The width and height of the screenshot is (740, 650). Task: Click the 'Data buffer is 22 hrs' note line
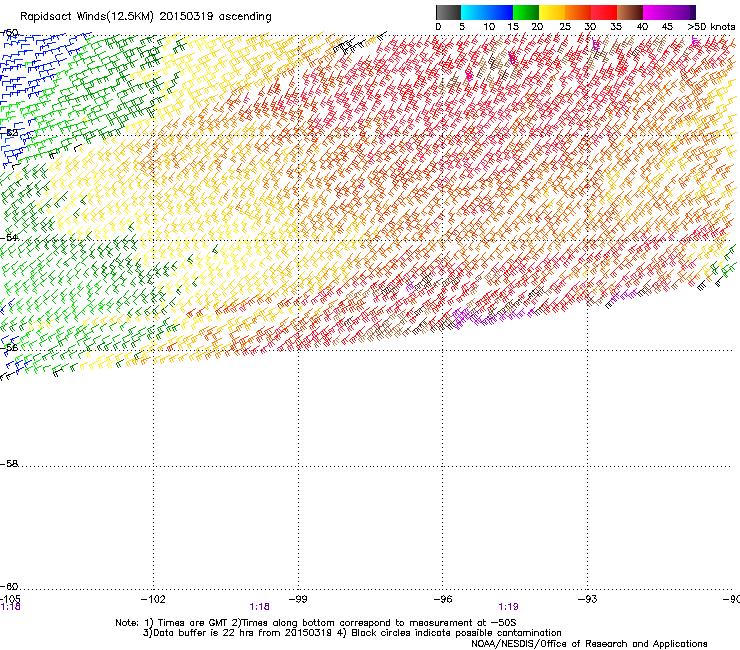point(352,633)
